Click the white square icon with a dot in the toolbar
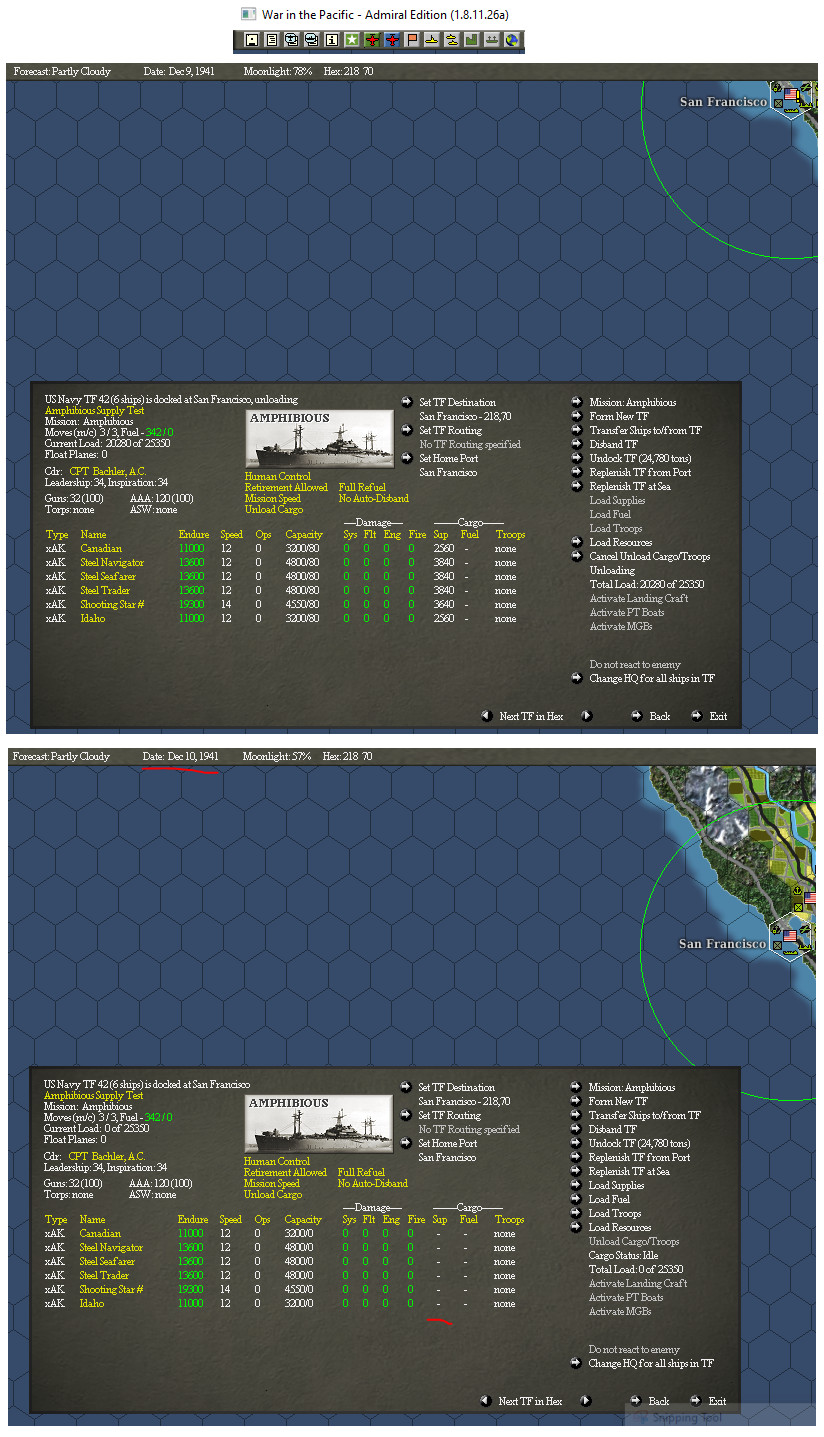824x1437 pixels. point(252,40)
